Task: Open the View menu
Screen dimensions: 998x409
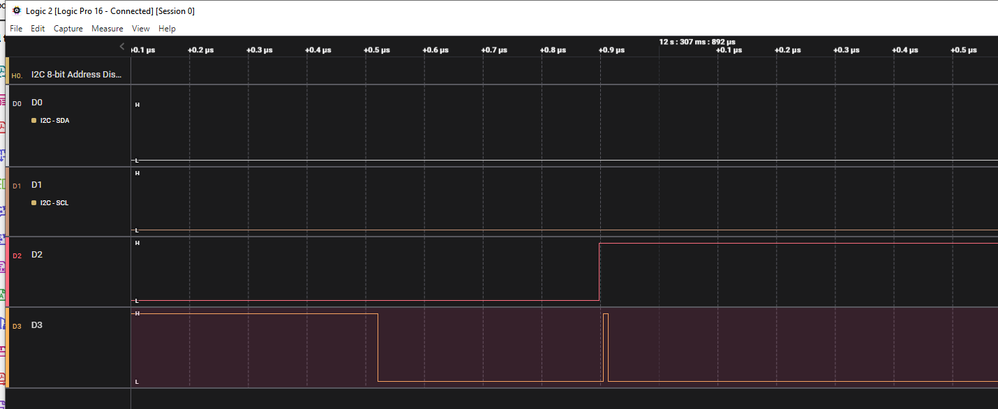Action: [141, 29]
